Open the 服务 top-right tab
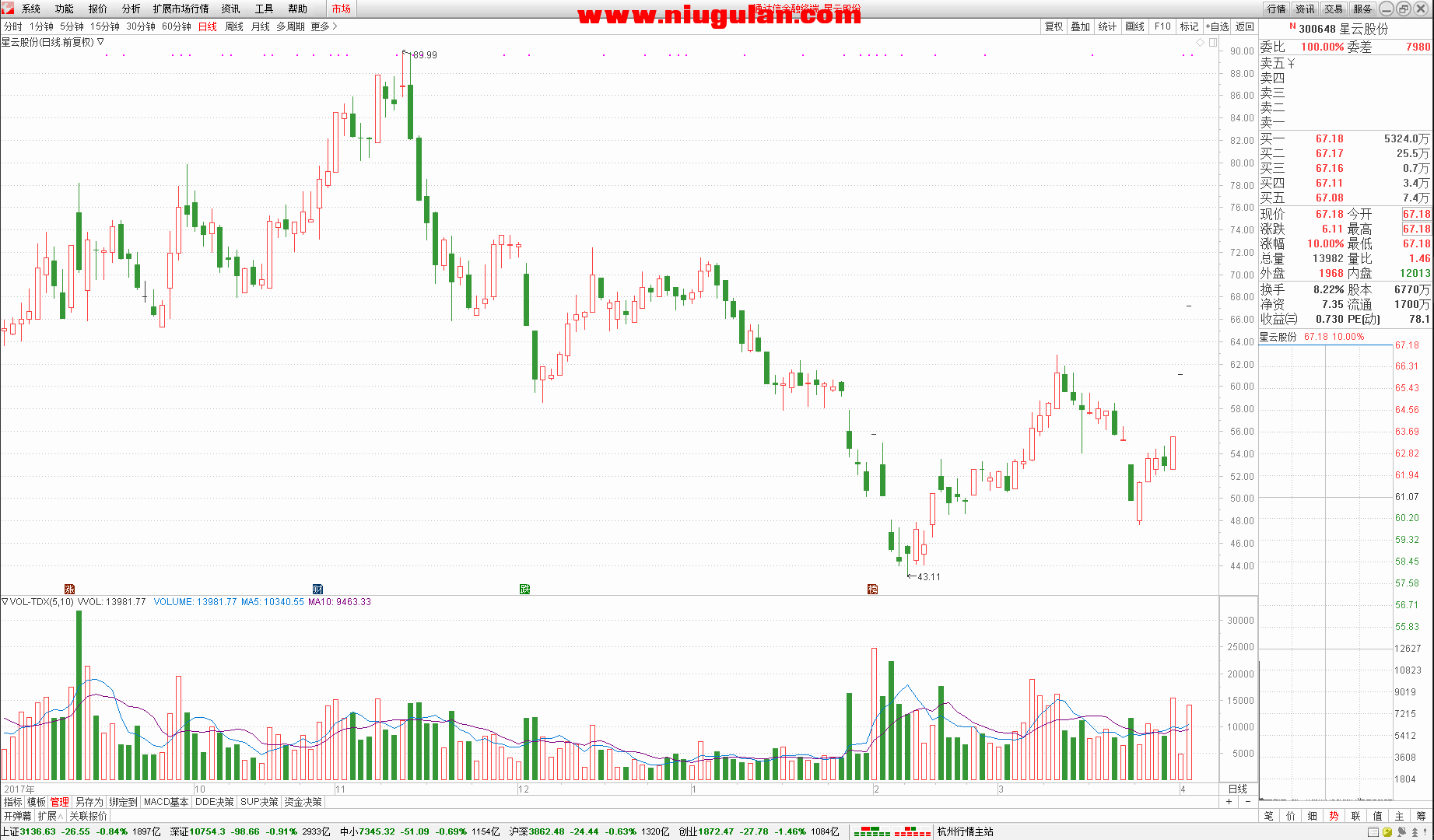Screen dimensions: 1434x840 tap(1363, 9)
